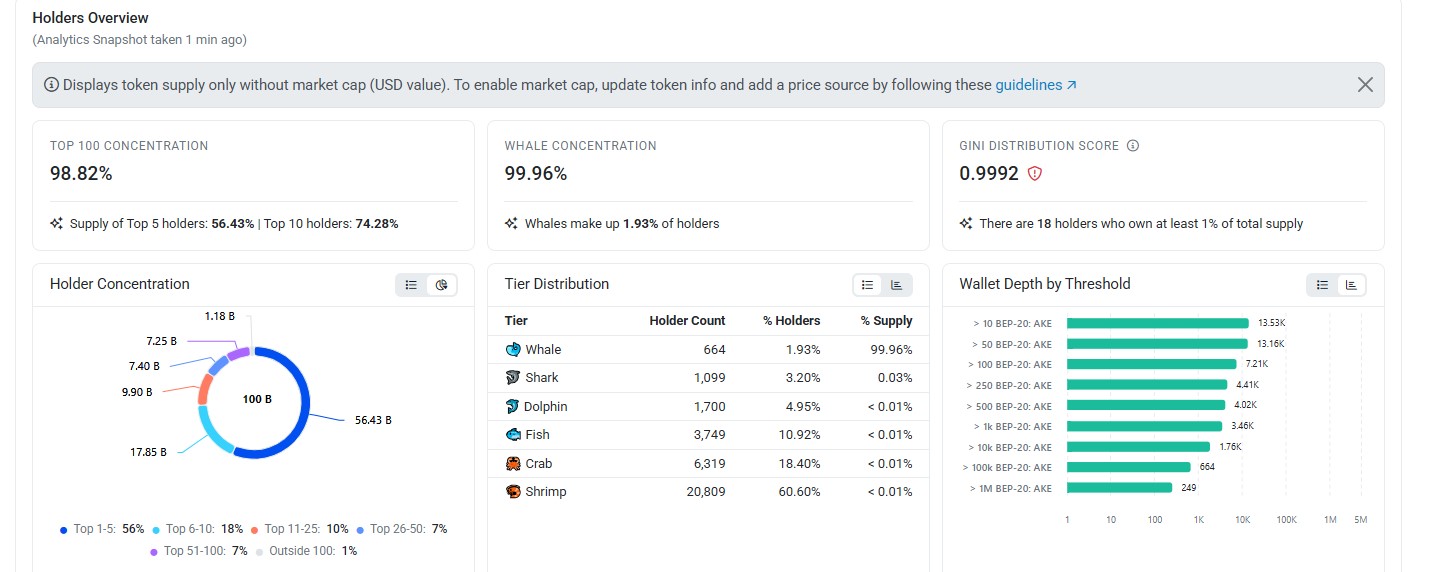Click sparkle icon beside 18 holders text
This screenshot has width=1439, height=572.
pos(966,224)
